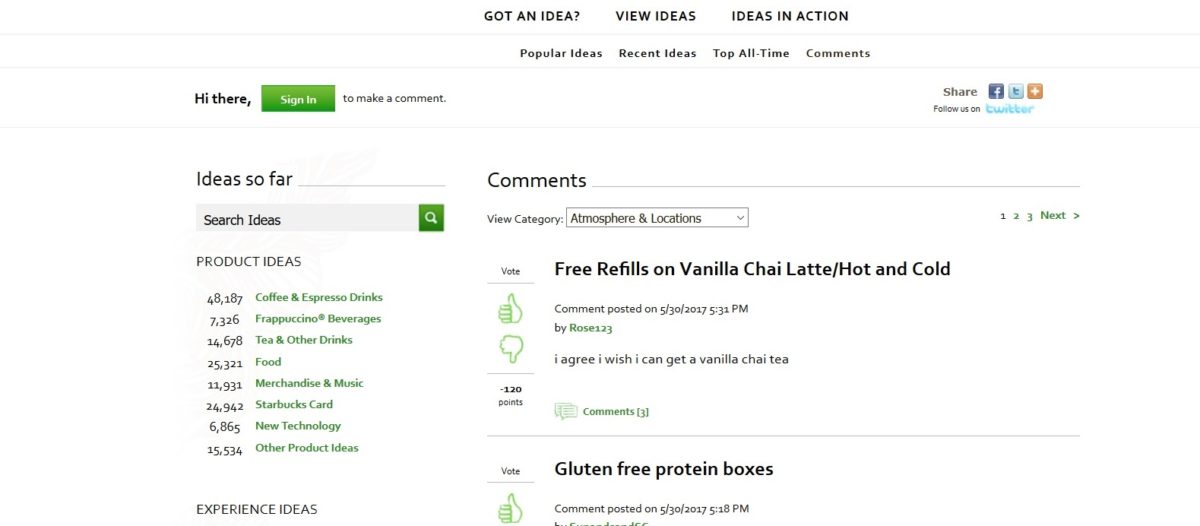Jump to comments page 2

1016,216
